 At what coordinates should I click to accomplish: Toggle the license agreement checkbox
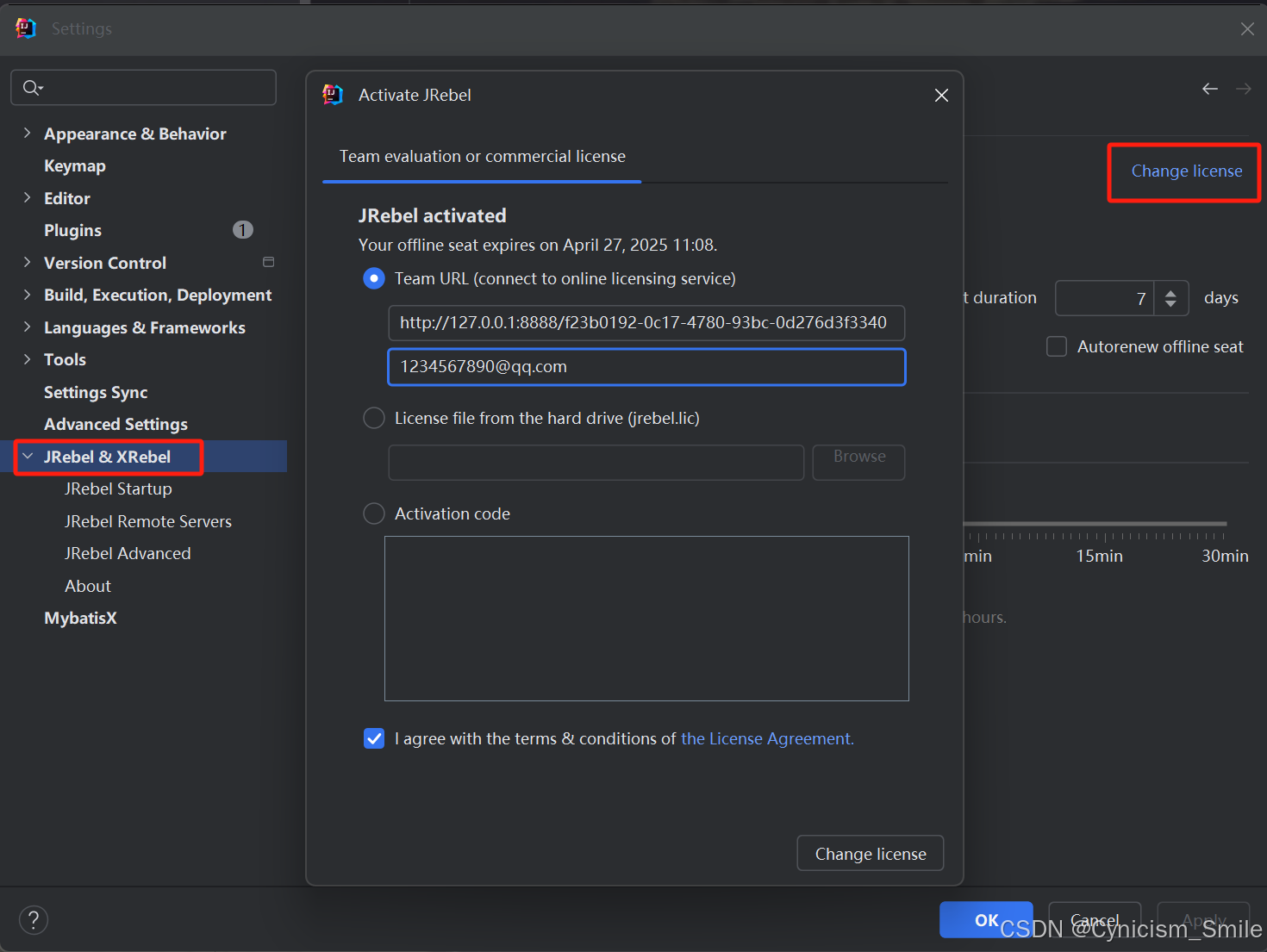[x=374, y=738]
